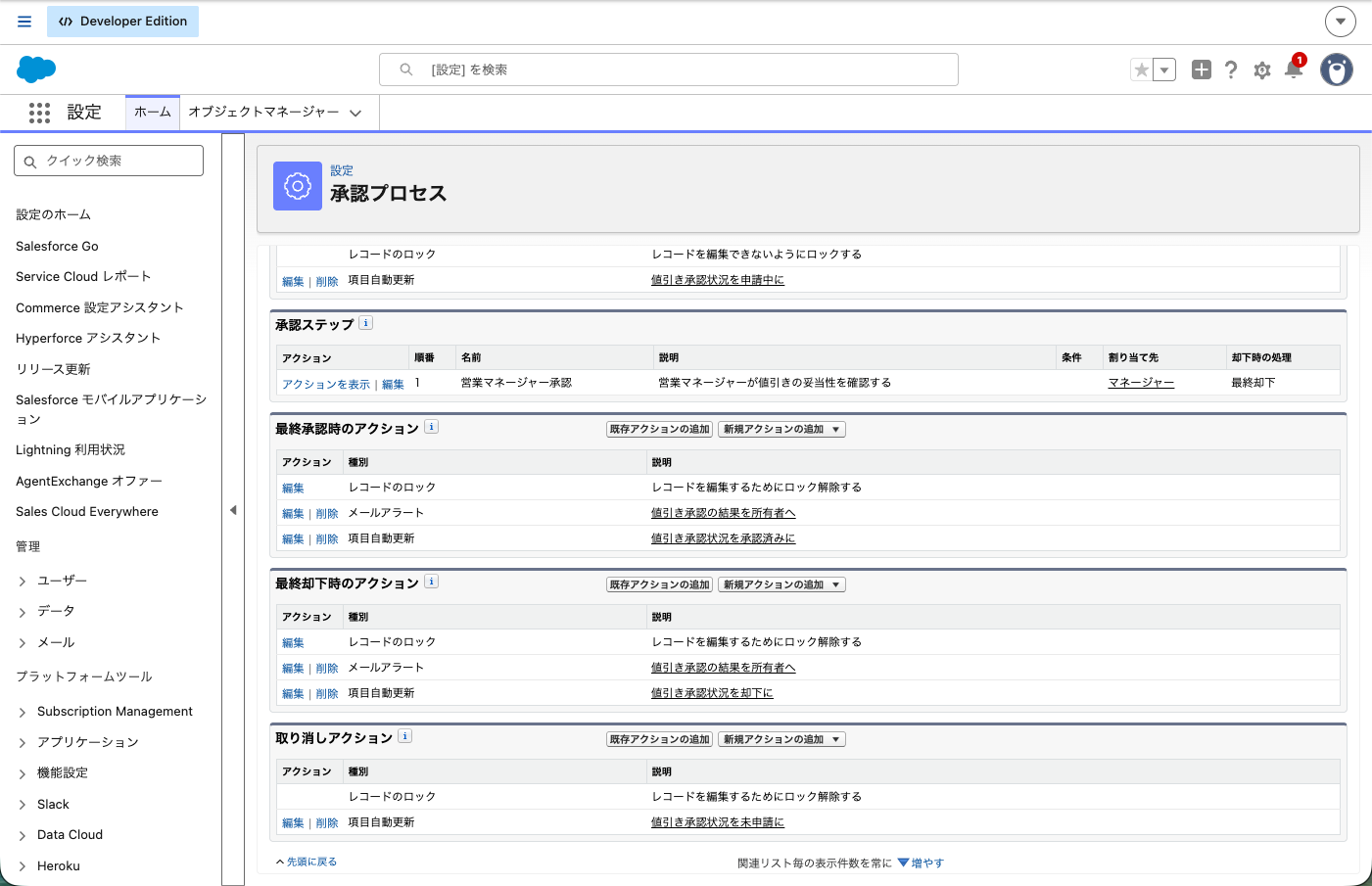Screen dimensions: 1372x886
Task: Expand the Subscription Management node
Action: (23, 713)
